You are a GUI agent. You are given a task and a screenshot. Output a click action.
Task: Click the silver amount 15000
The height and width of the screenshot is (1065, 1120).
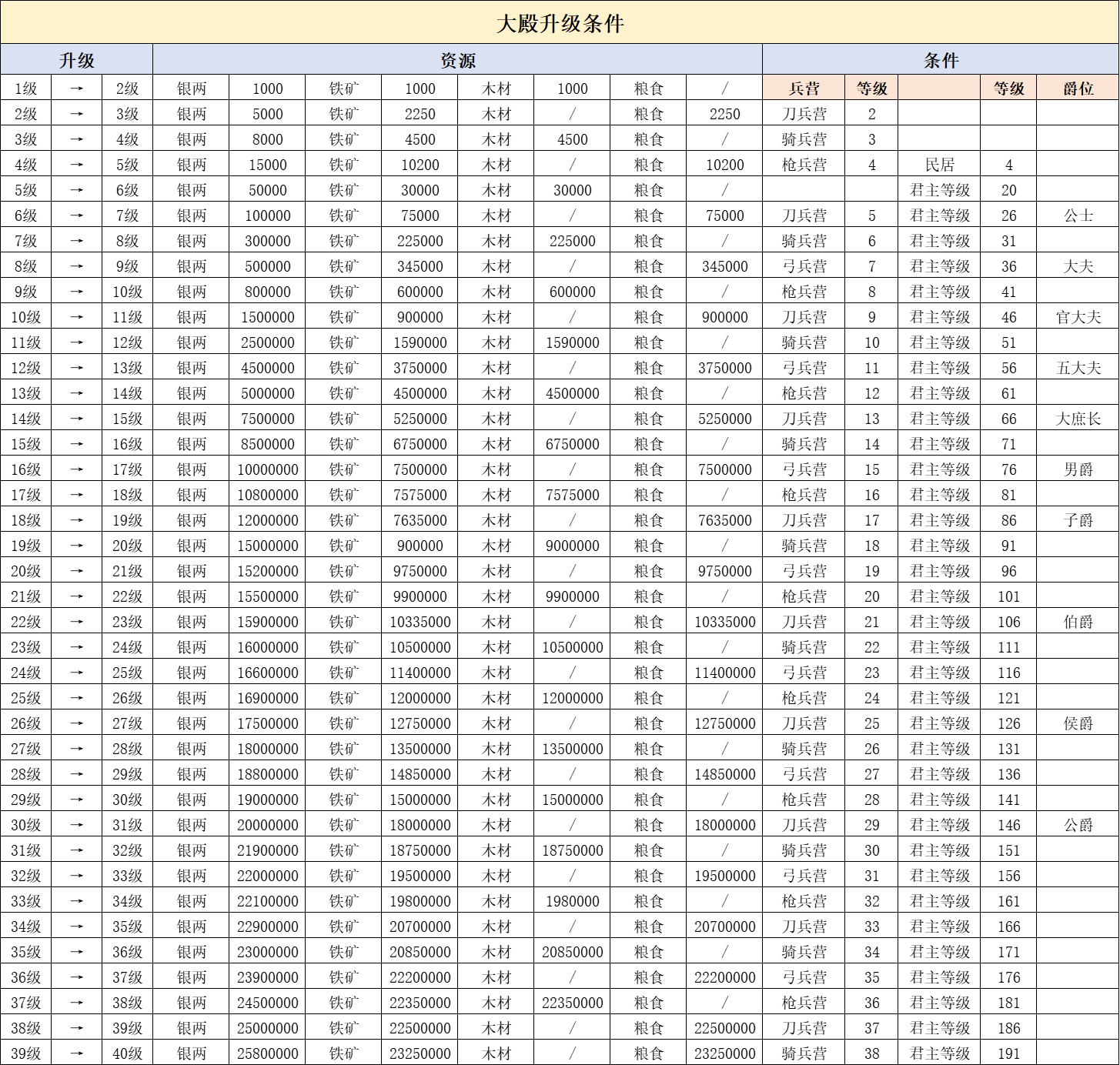(267, 165)
